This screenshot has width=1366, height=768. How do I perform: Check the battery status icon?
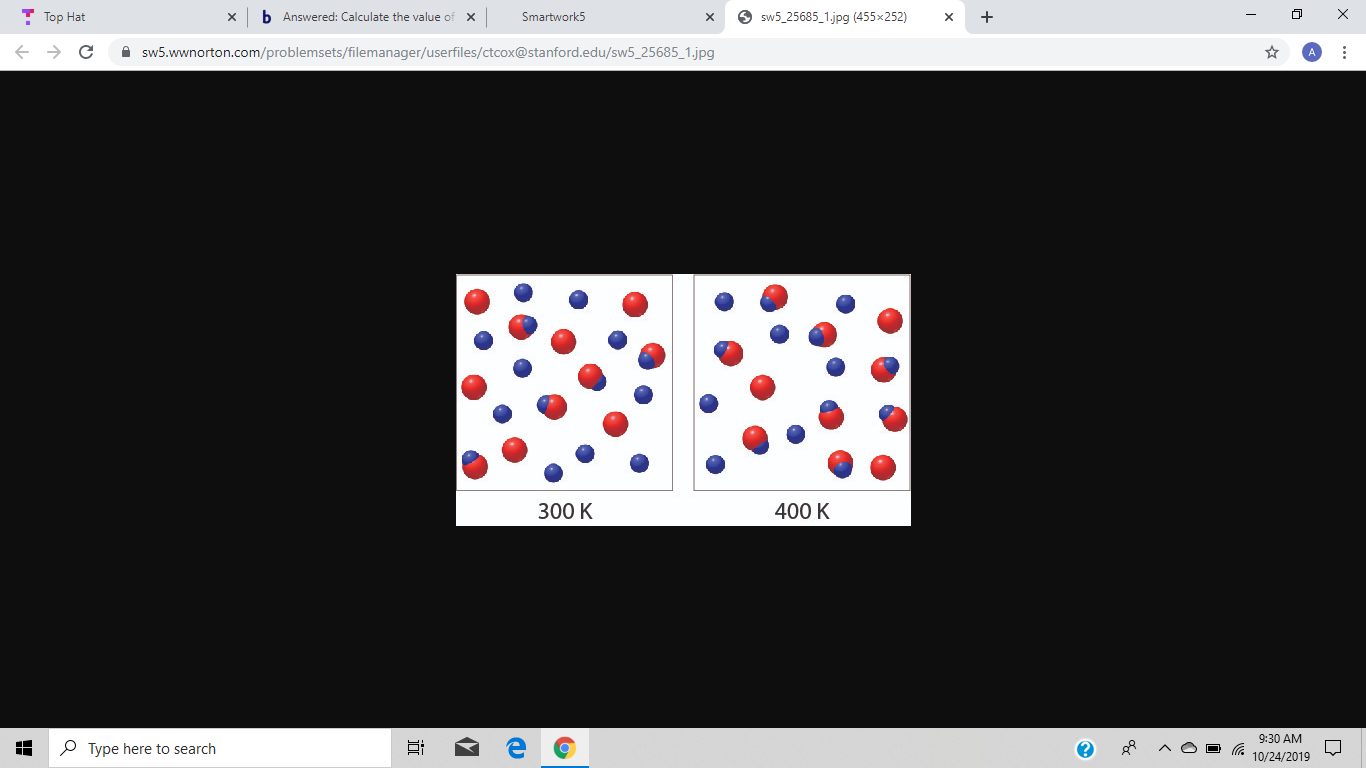[x=1214, y=748]
